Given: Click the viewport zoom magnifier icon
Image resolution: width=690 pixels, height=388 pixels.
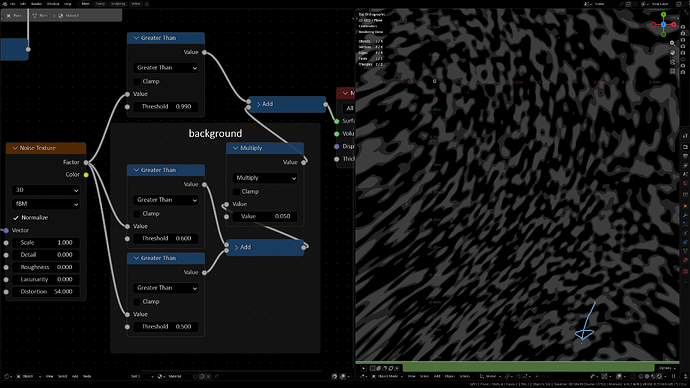Looking at the screenshot, I should (672, 44).
